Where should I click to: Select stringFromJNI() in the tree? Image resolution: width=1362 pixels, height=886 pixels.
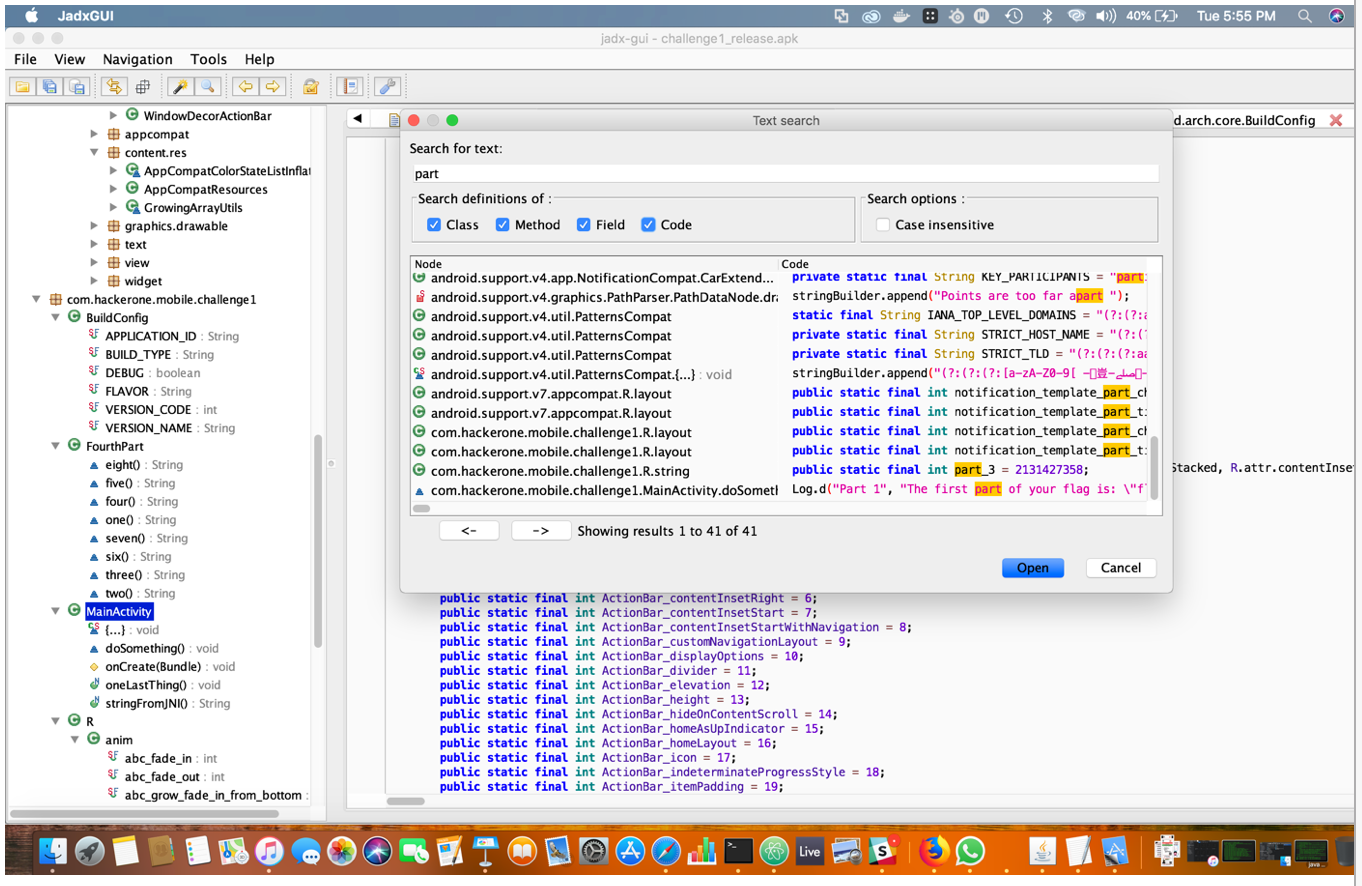148,703
